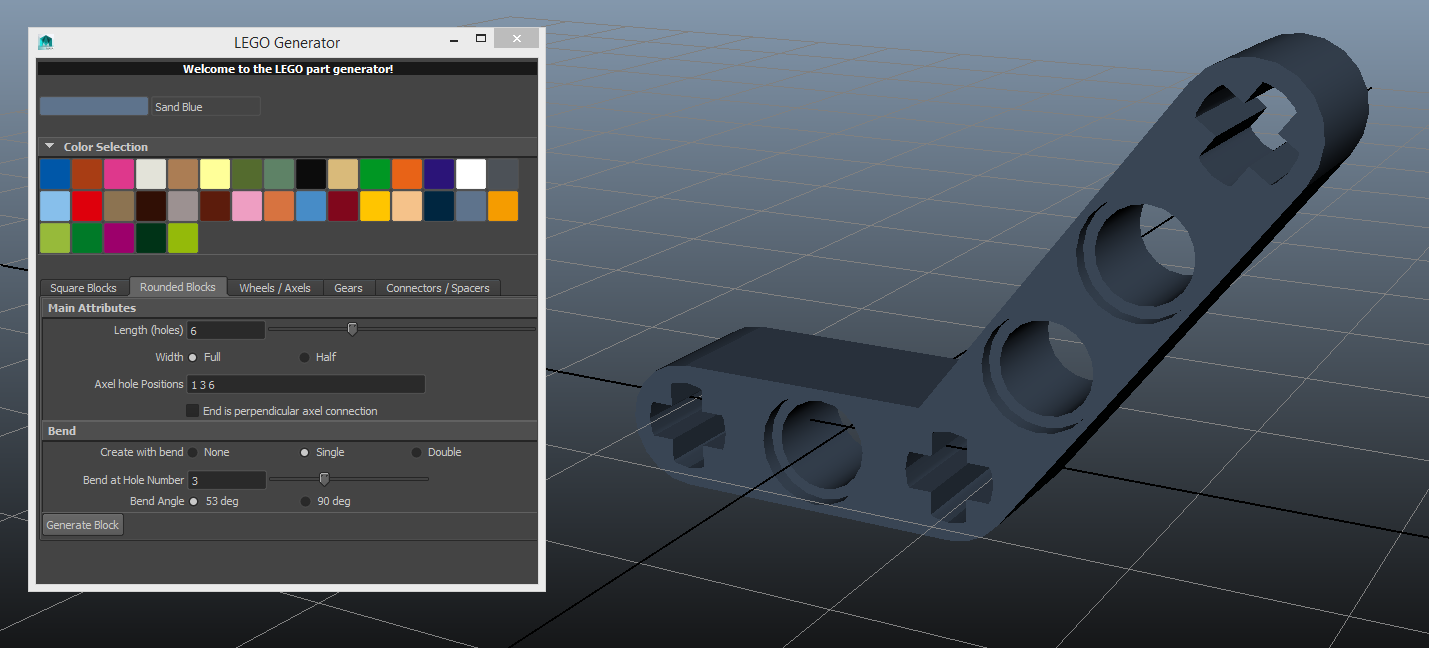Maximize the LEGO Generator window

click(x=481, y=39)
